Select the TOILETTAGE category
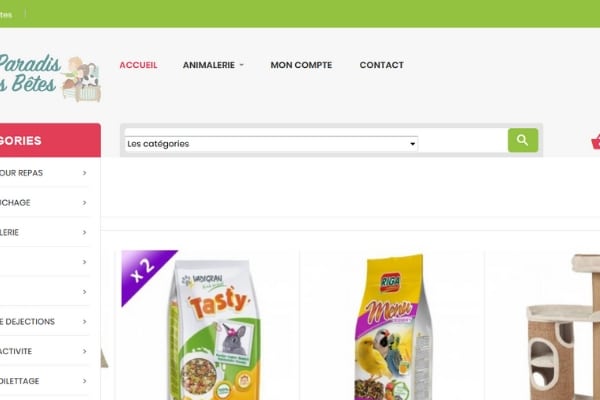The image size is (600, 400). tap(44, 381)
